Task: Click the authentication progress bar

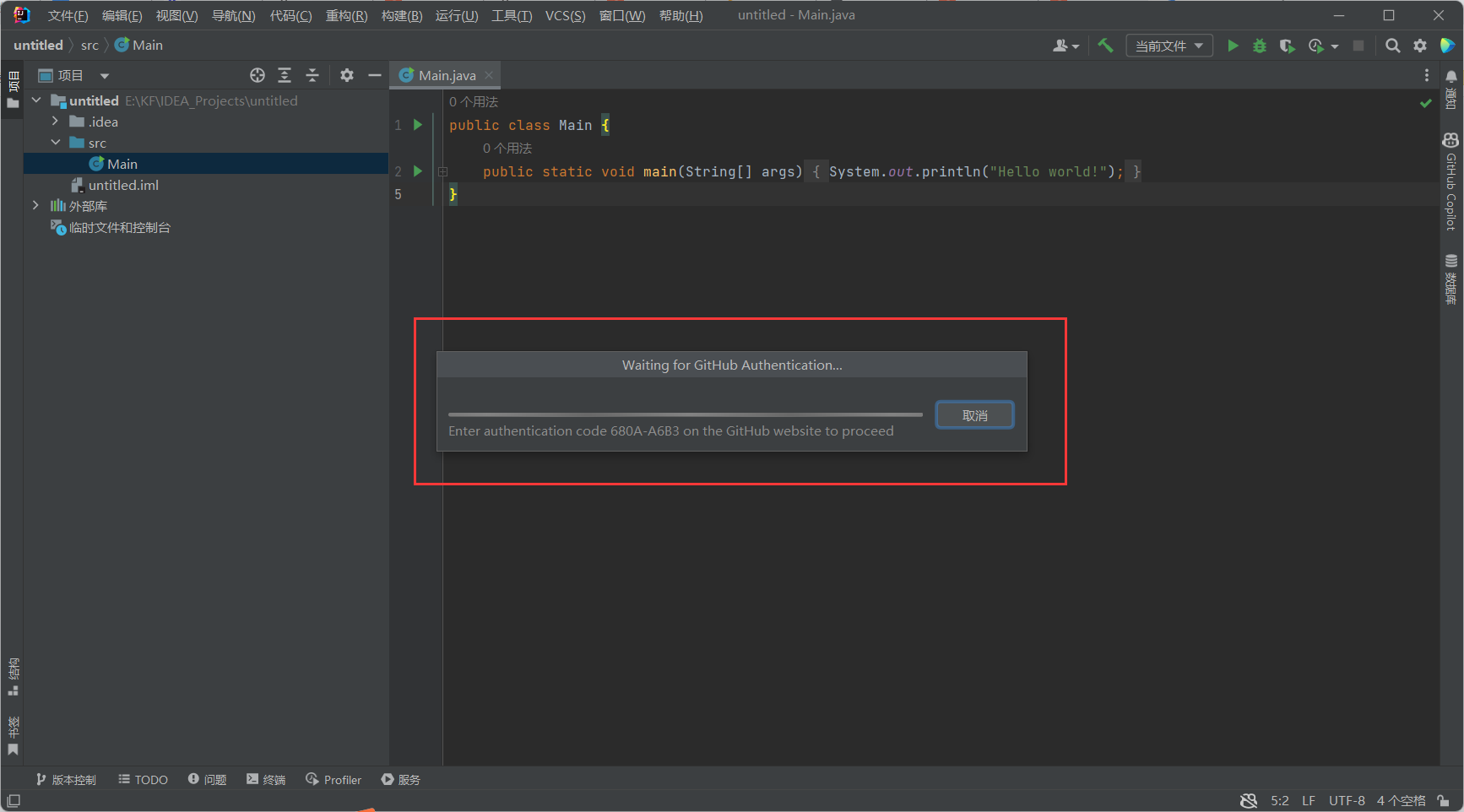Action: (x=685, y=414)
